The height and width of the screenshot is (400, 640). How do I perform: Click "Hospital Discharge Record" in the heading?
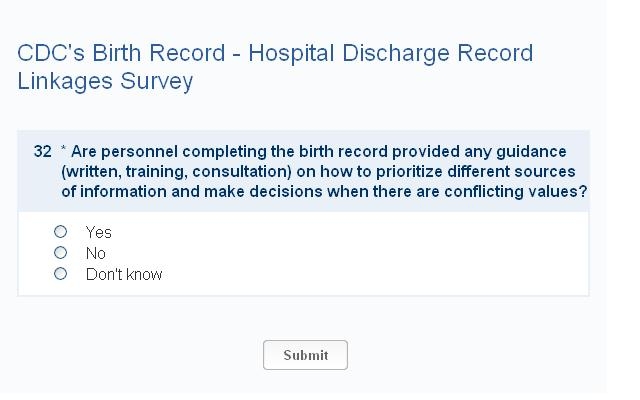[x=391, y=54]
